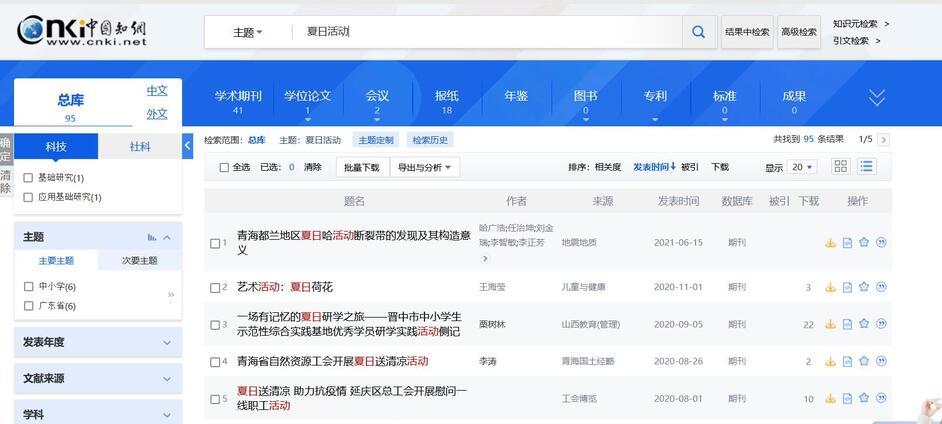Collapse the left sidebar with blue arrow
The height and width of the screenshot is (424, 942).
pos(187,146)
